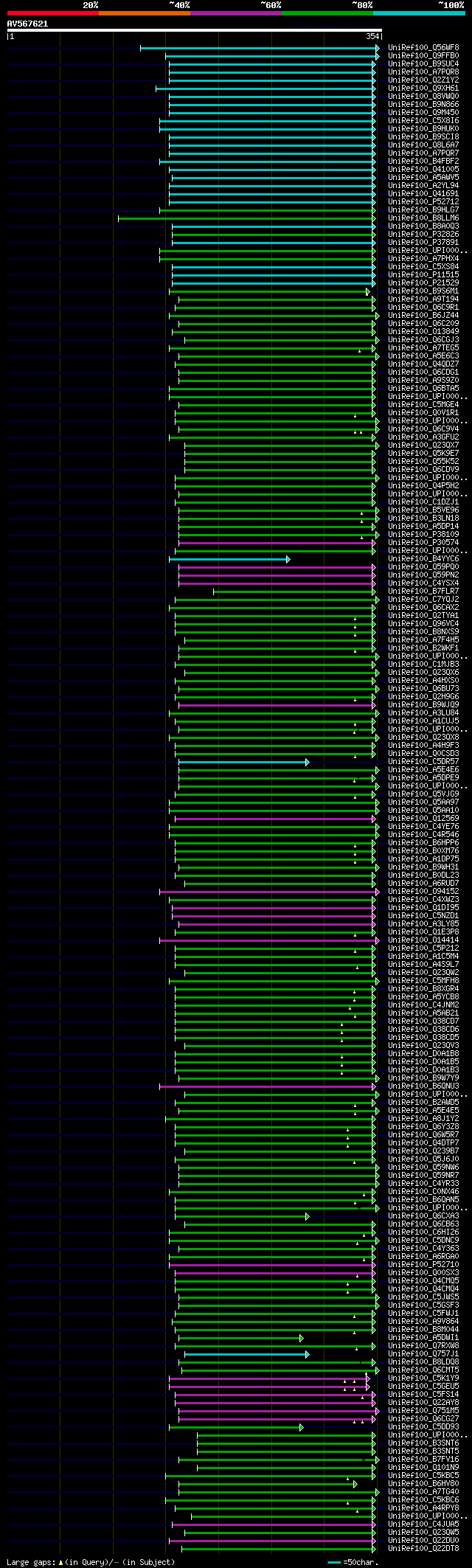Click UniRef100_C4YSX4 label
The width and height of the screenshot is (472, 1568).
coord(423,583)
